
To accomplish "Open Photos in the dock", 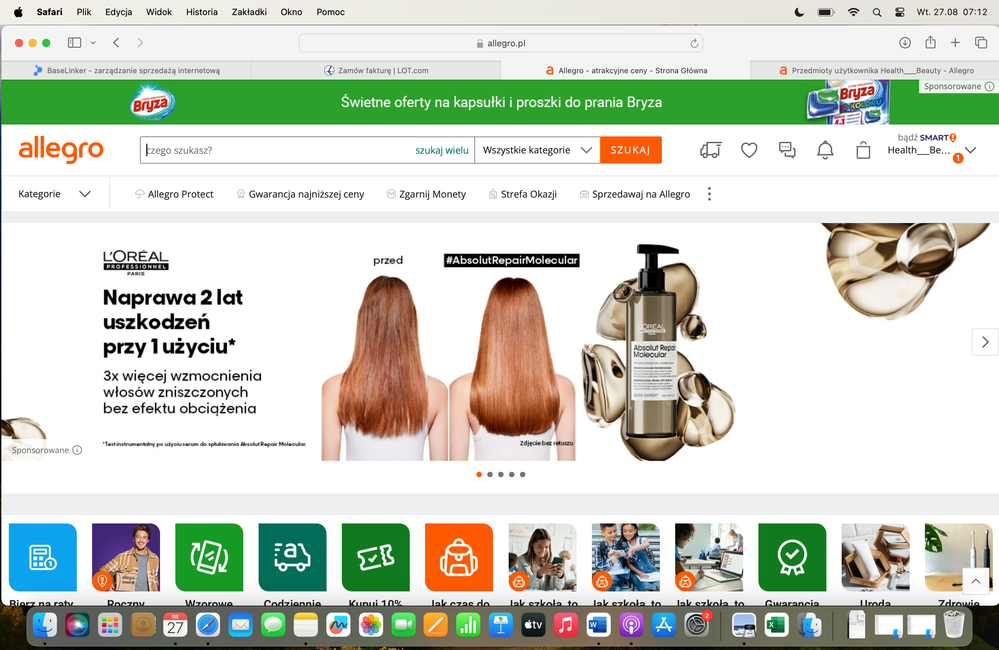I will (371, 626).
